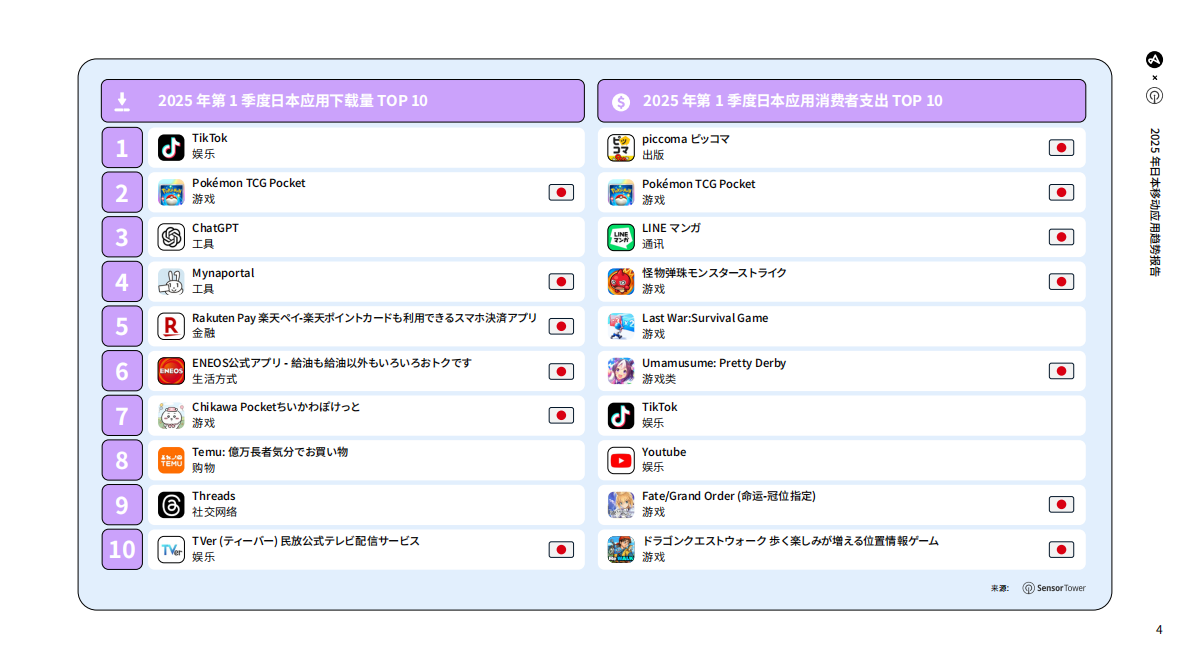Screen dimensions: 1190x669
Task: Click the Umamusume: Pretty Derby icon
Action: point(621,371)
